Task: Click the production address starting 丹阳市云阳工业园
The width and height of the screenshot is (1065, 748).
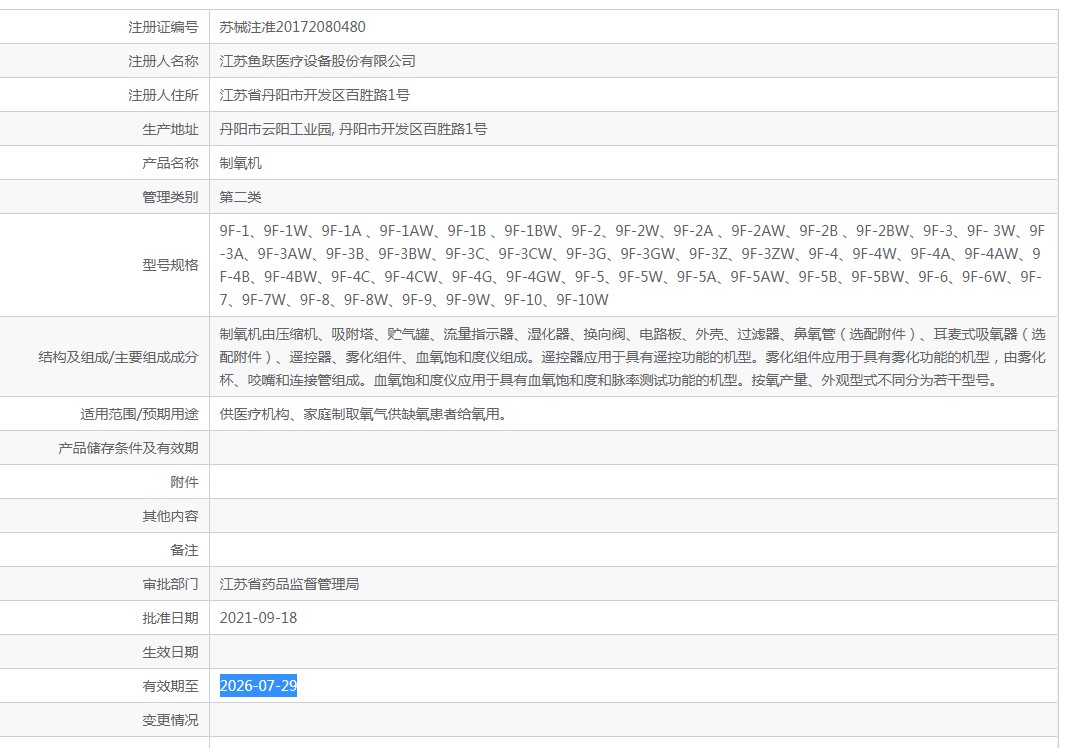Action: [353, 129]
